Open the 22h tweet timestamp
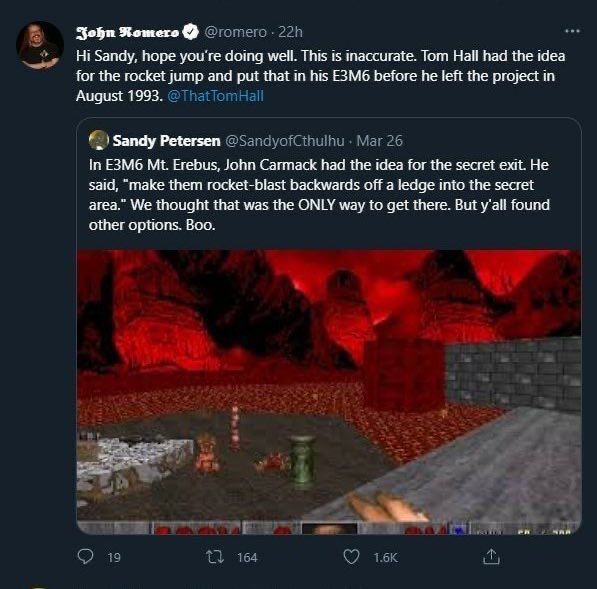 291,32
